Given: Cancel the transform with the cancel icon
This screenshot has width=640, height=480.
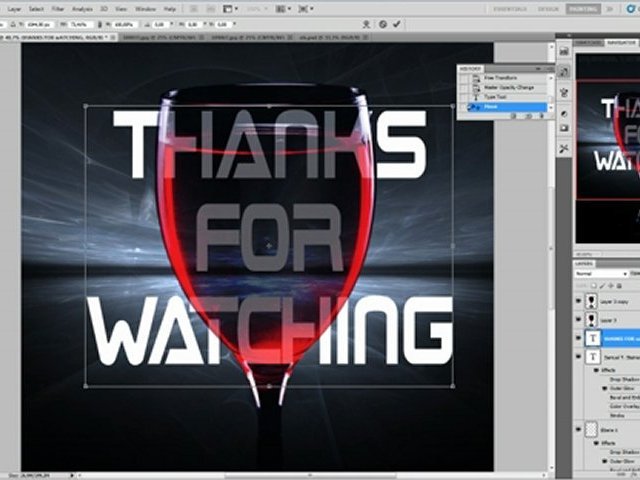Looking at the screenshot, I should (382, 24).
